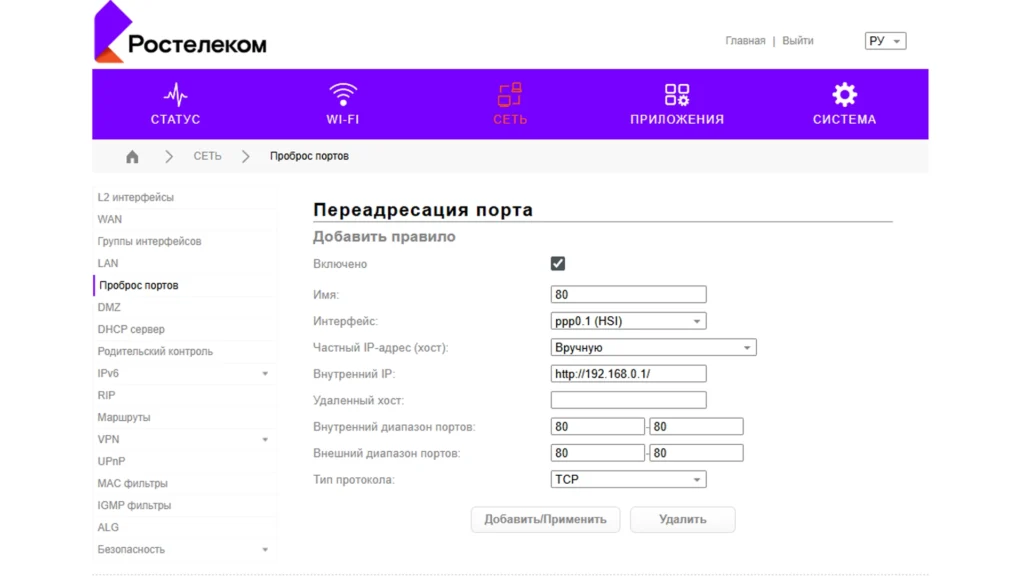
Task: Open the Главная link
Action: 745,40
